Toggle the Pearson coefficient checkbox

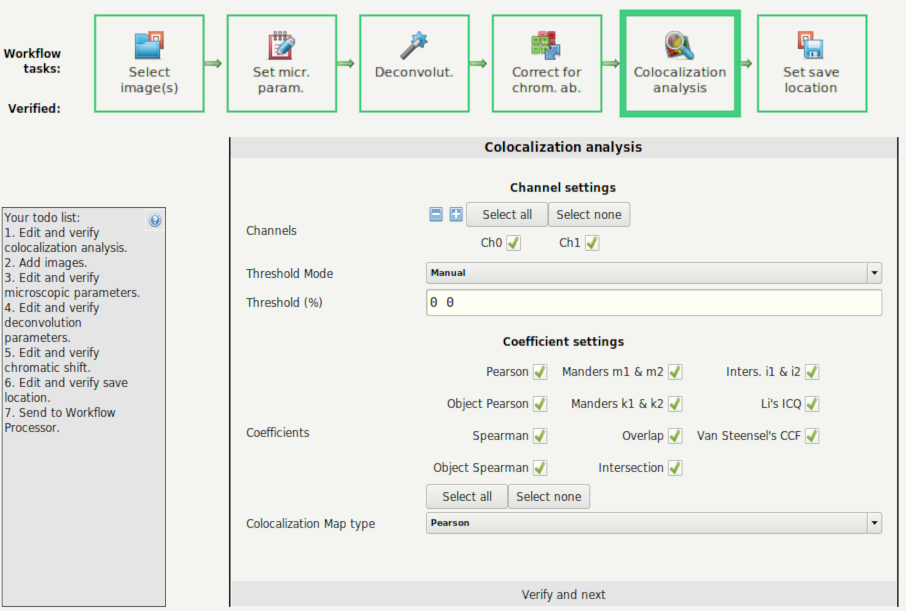pos(540,372)
